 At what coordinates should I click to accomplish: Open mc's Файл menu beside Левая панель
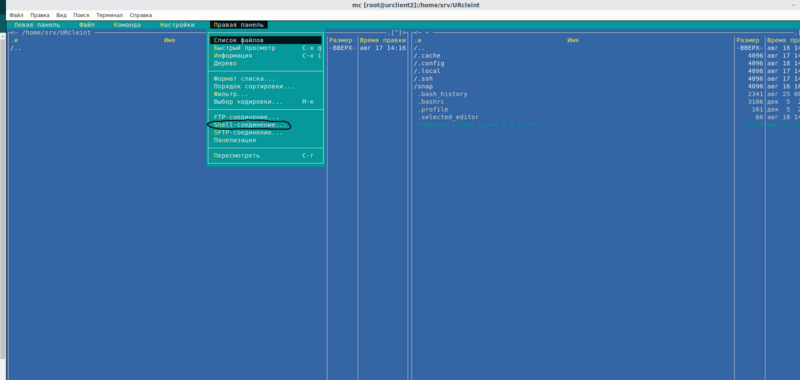87,25
